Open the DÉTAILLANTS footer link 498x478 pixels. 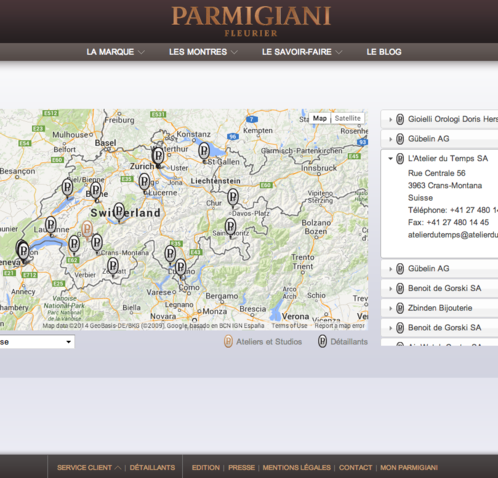pyautogui.click(x=152, y=468)
